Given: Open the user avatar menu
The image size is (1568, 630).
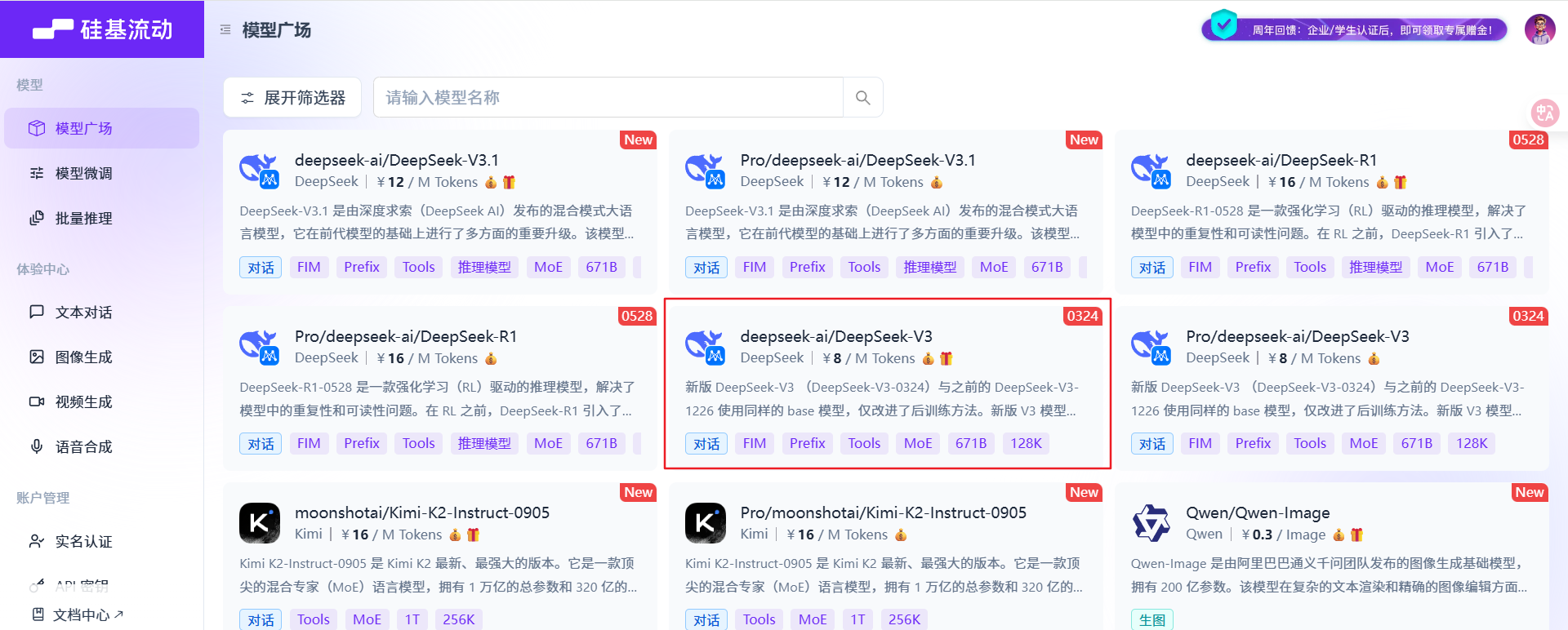Looking at the screenshot, I should point(1539,29).
